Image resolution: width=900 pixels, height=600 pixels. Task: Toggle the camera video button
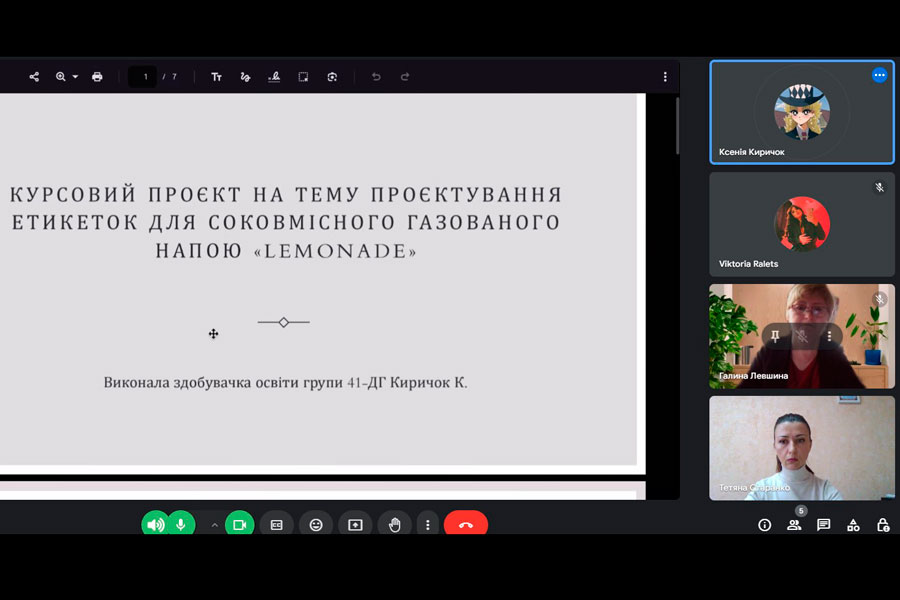pos(239,524)
